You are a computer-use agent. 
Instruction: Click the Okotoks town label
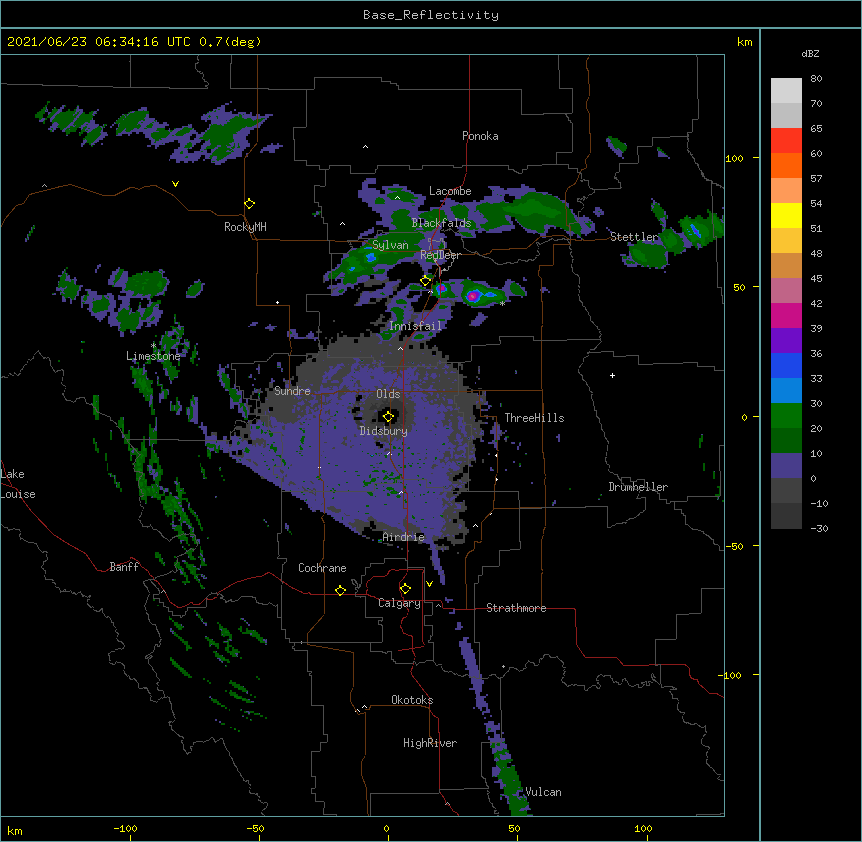click(x=412, y=700)
